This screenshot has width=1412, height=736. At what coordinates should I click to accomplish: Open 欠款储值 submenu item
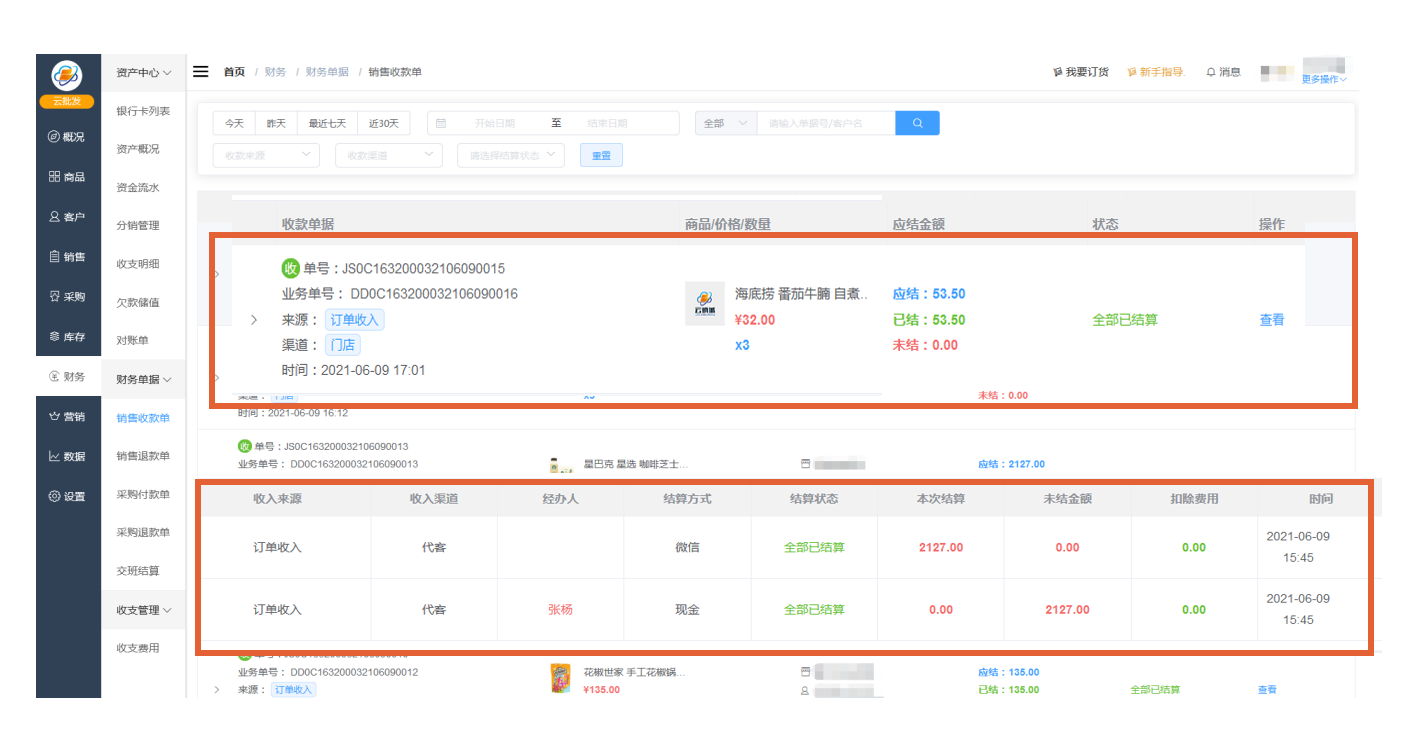click(137, 302)
